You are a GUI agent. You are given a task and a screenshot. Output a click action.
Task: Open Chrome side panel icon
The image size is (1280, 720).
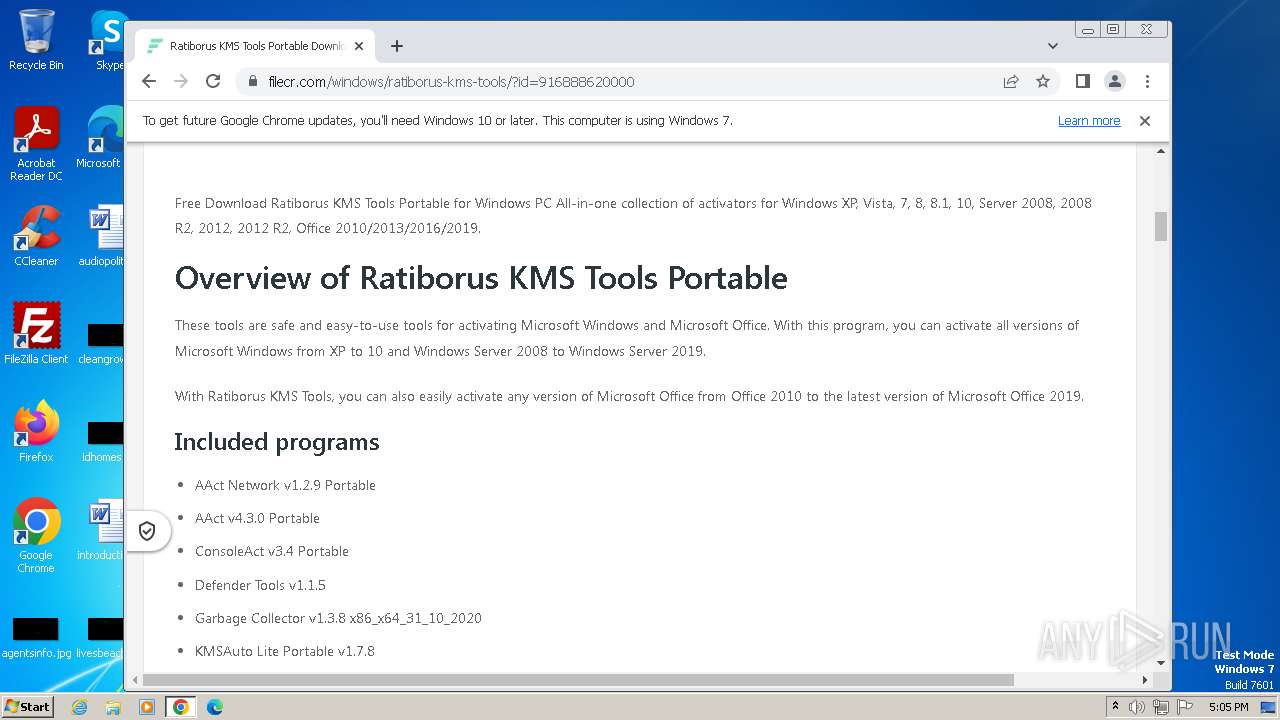(x=1082, y=82)
